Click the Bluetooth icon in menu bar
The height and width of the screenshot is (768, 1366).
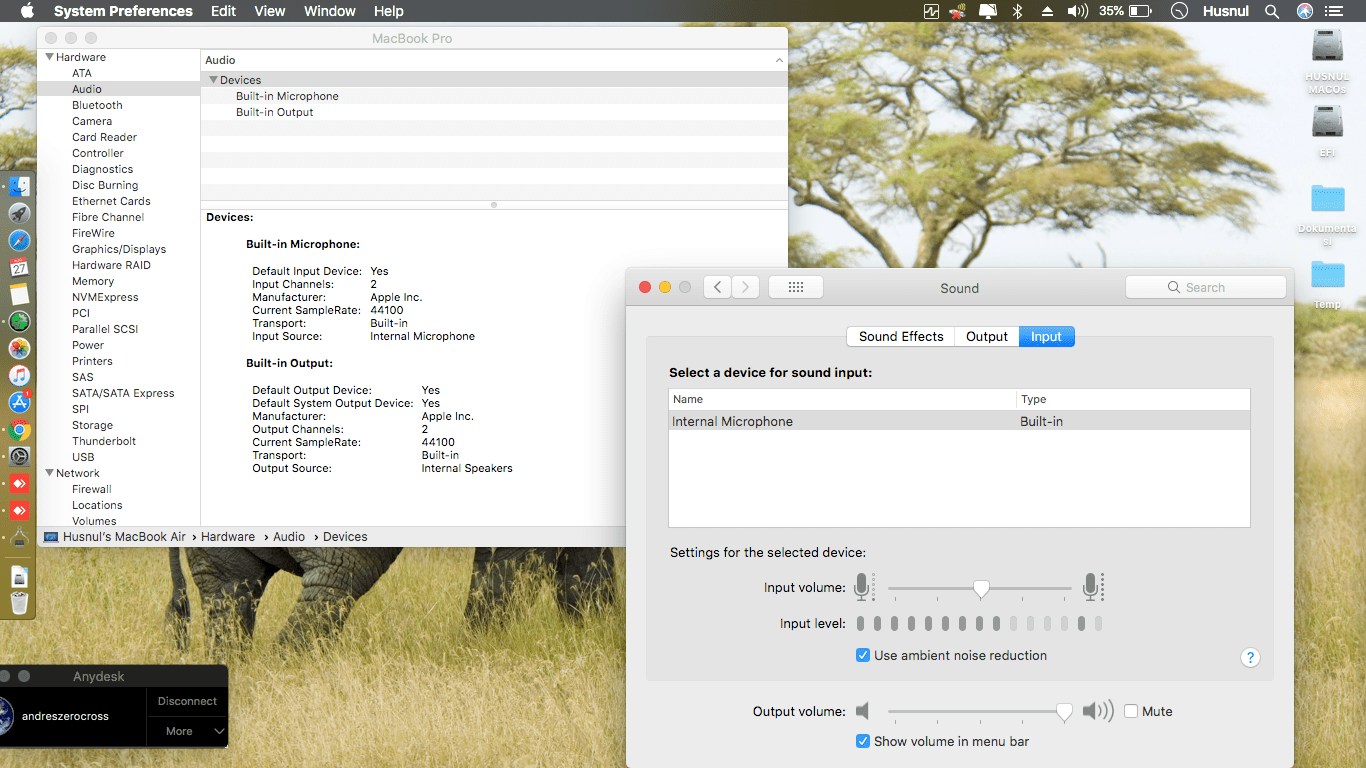1018,11
